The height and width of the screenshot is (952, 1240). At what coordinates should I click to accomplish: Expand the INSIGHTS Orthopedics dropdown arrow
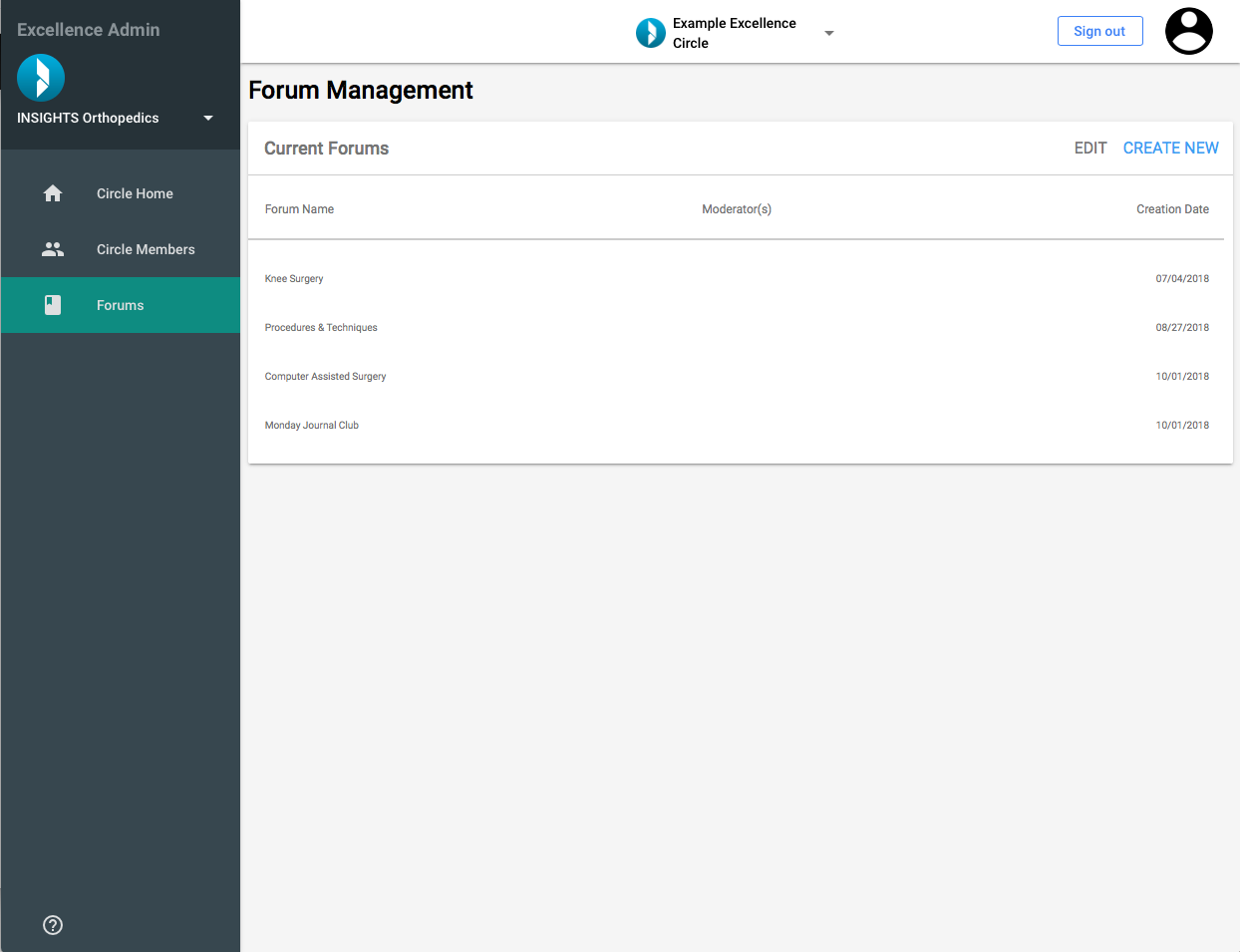(208, 118)
